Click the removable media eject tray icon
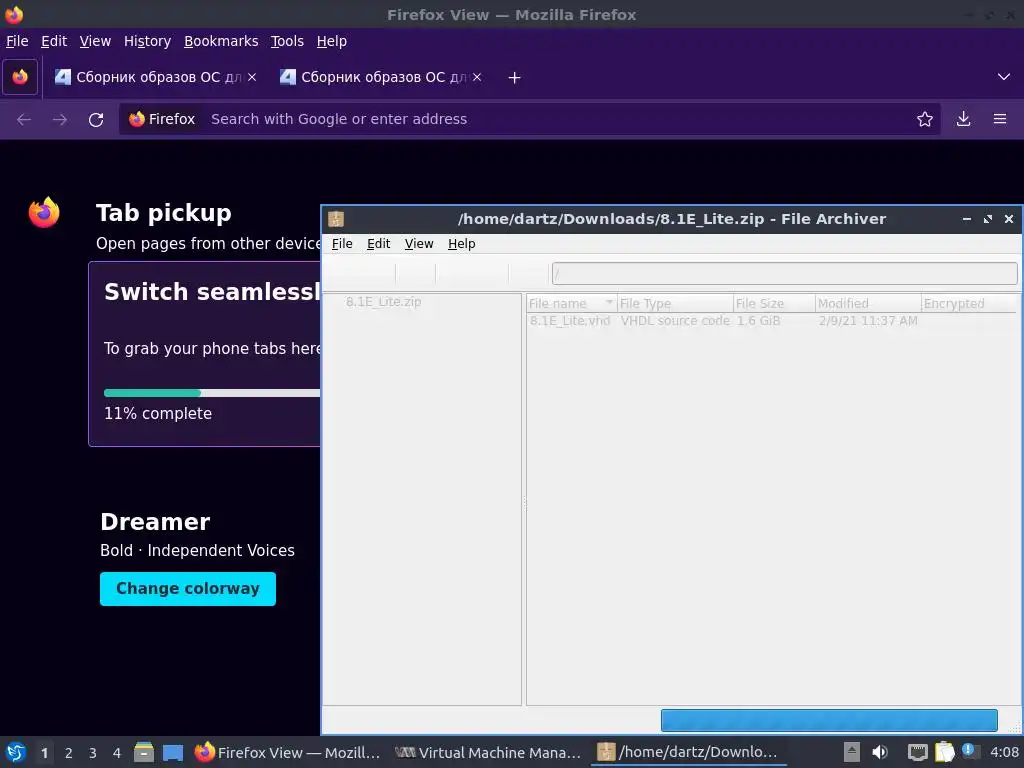 click(x=851, y=752)
